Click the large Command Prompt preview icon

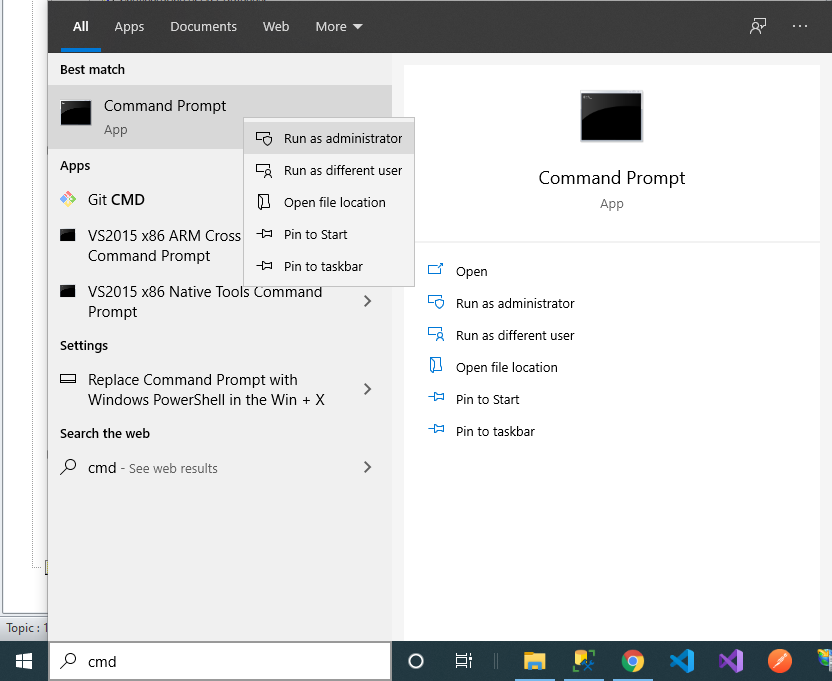click(611, 116)
